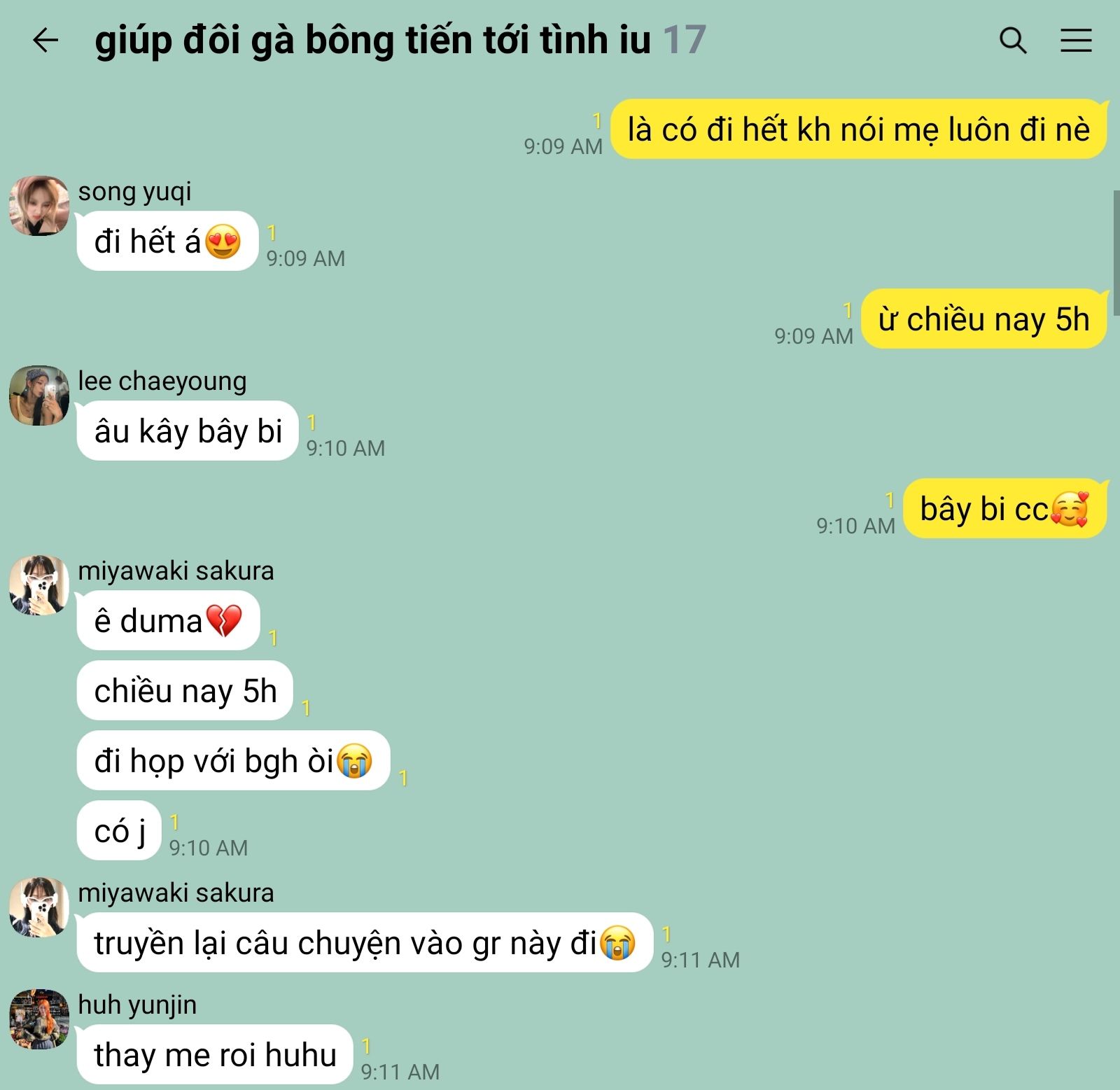The width and height of the screenshot is (1120, 1090).
Task: Tap the yellow bubble 'bây bi cc'
Action: [1005, 509]
